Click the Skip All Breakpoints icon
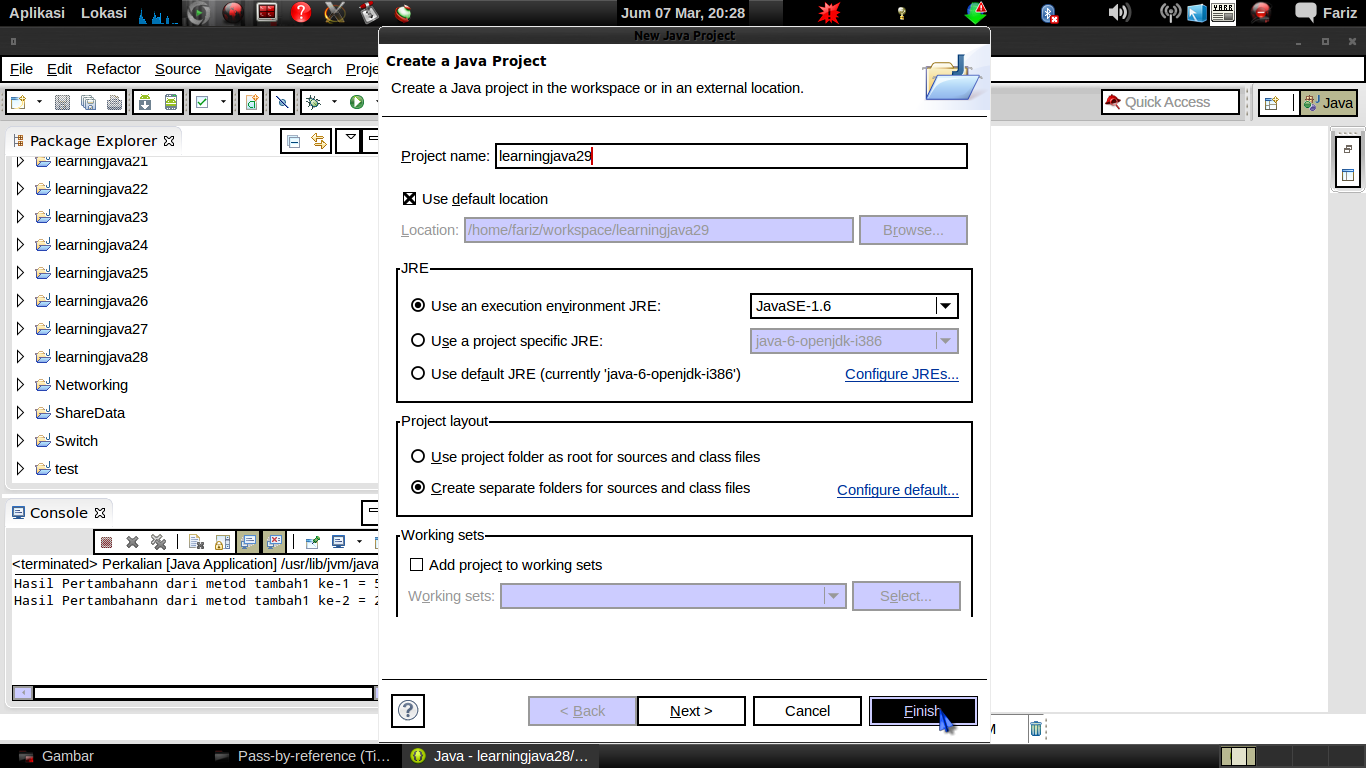1366x768 pixels. [283, 102]
